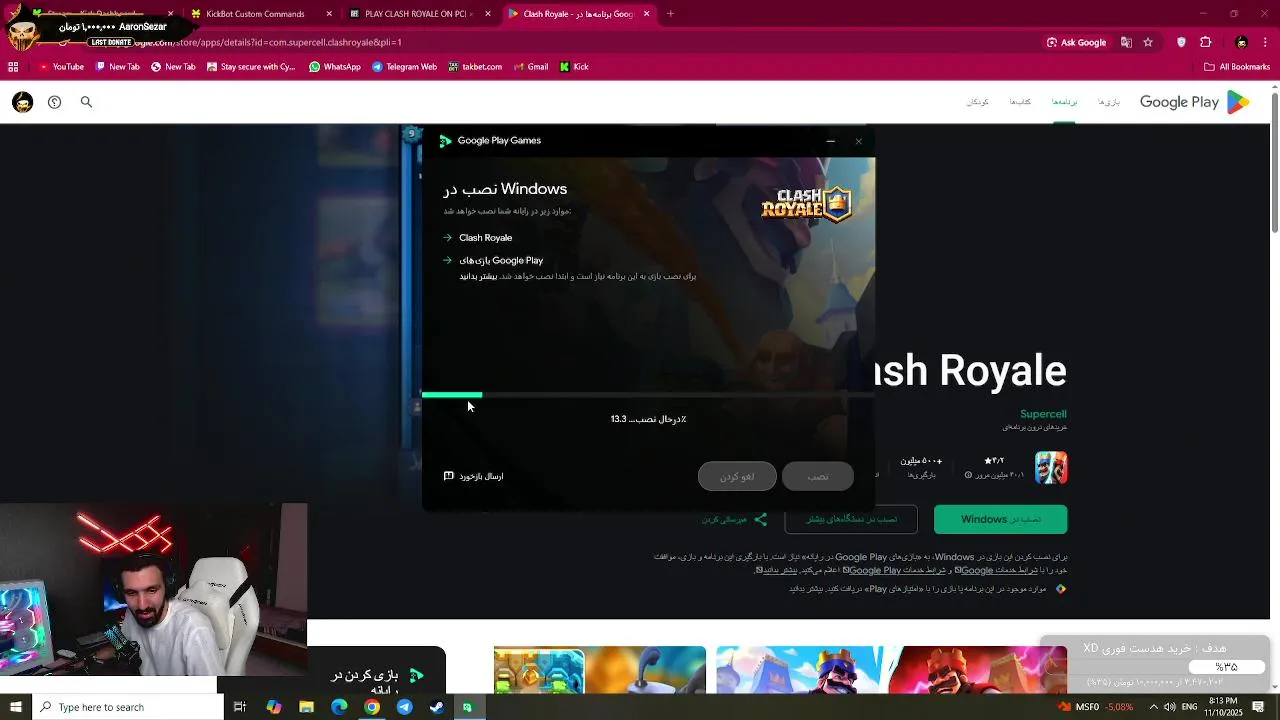This screenshot has height=720, width=1280.
Task: Click the installation progress bar in dialog
Action: pos(648,395)
